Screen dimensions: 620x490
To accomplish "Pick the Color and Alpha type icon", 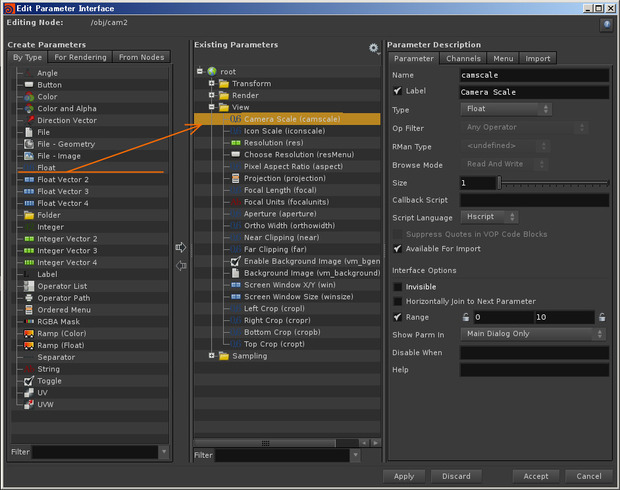I will 29,108.
